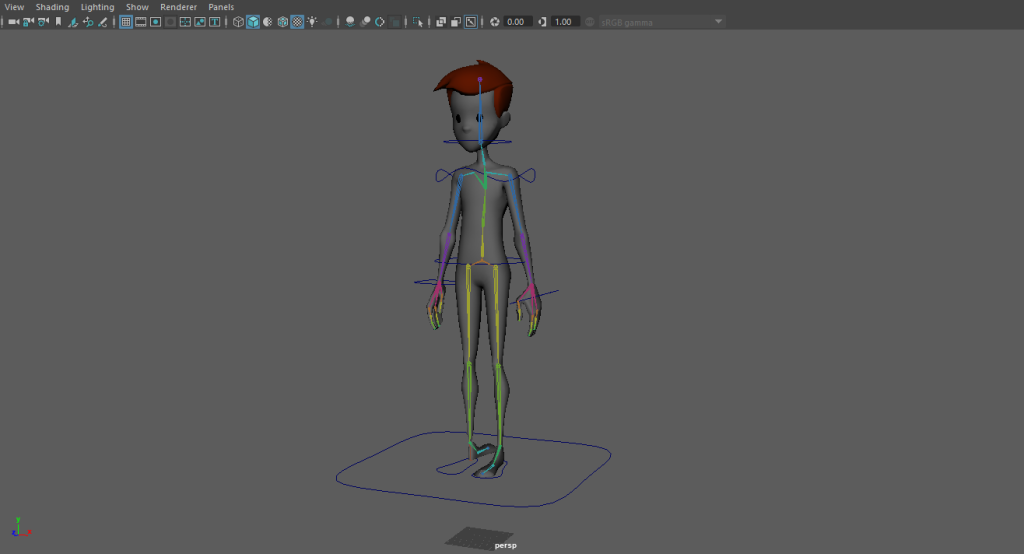
Task: Toggle the viewport Grid display
Action: [126, 21]
